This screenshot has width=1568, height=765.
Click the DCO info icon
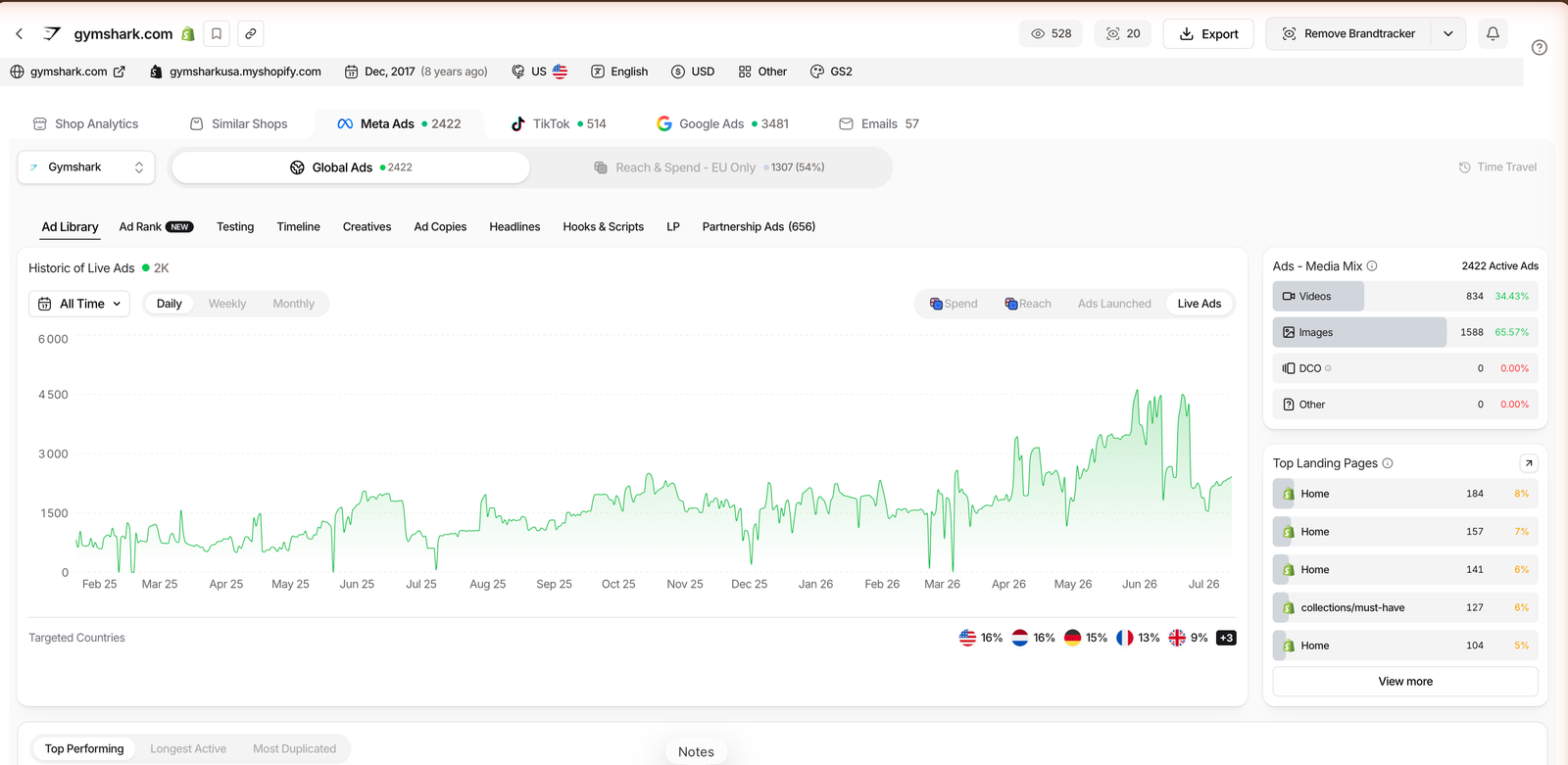(x=1329, y=369)
